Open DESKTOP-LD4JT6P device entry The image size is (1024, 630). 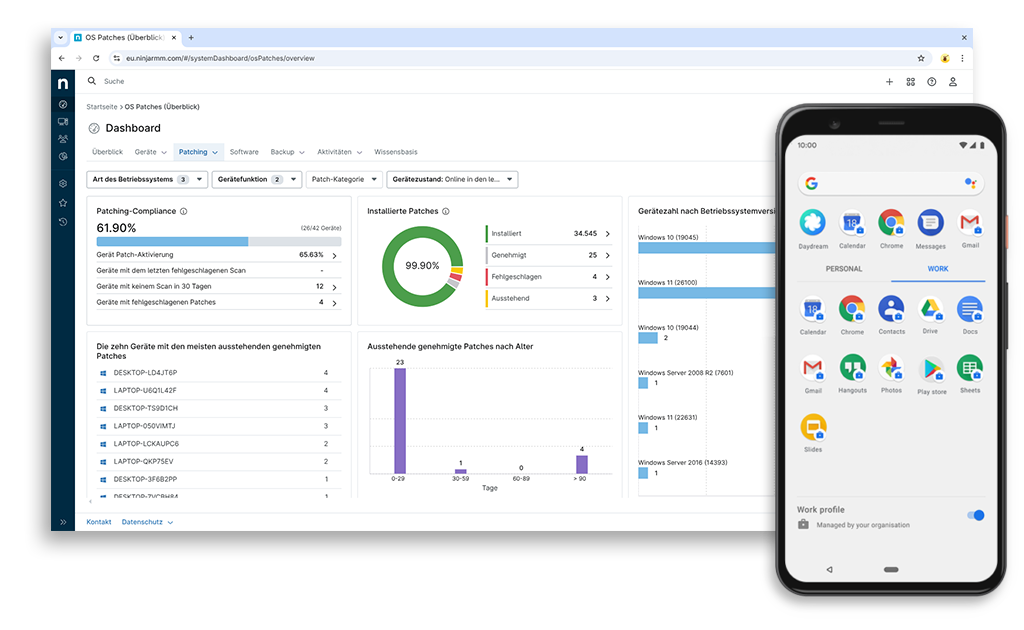[145, 373]
